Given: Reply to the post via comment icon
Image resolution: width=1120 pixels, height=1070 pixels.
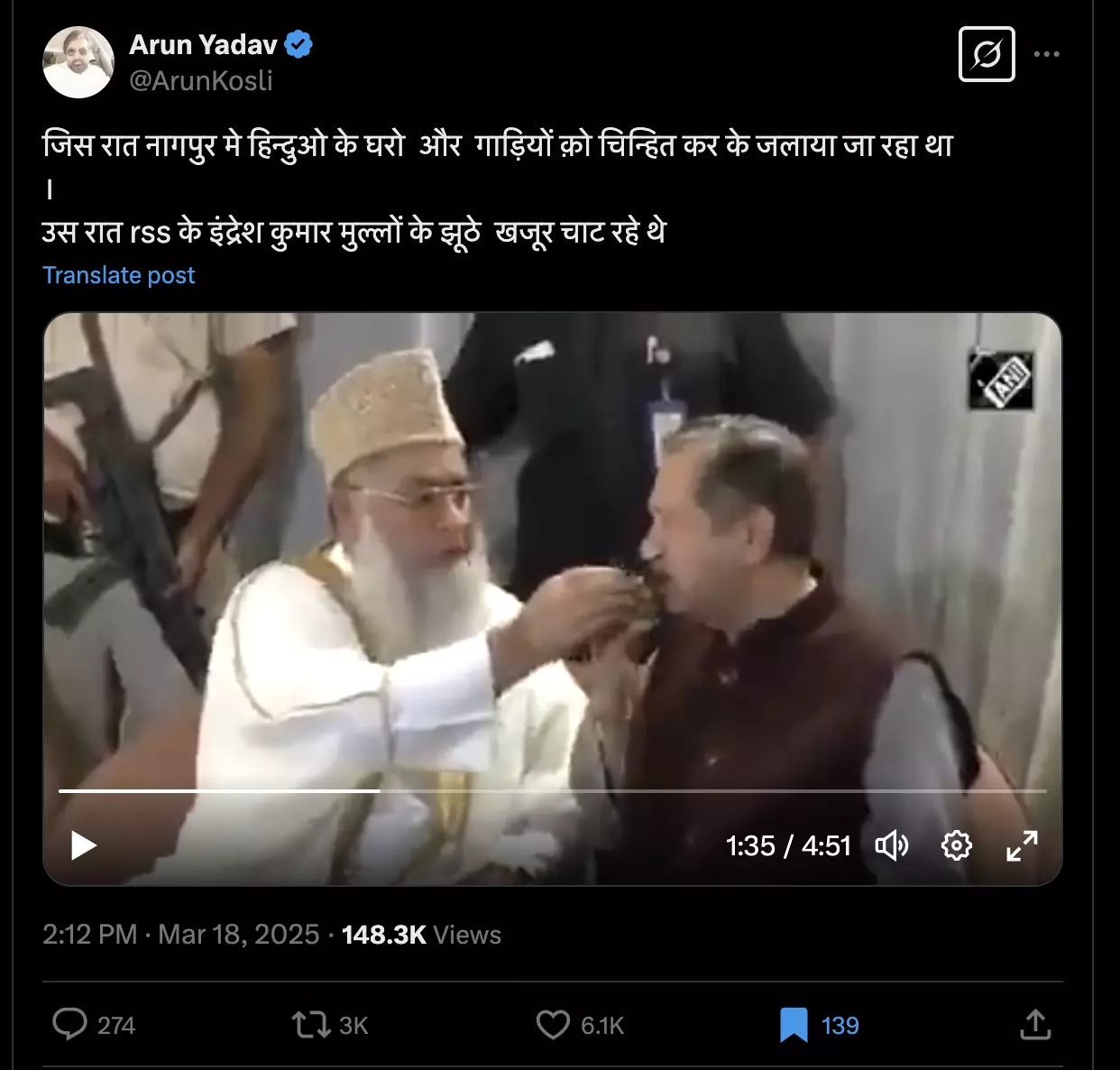Looking at the screenshot, I should [x=69, y=1025].
